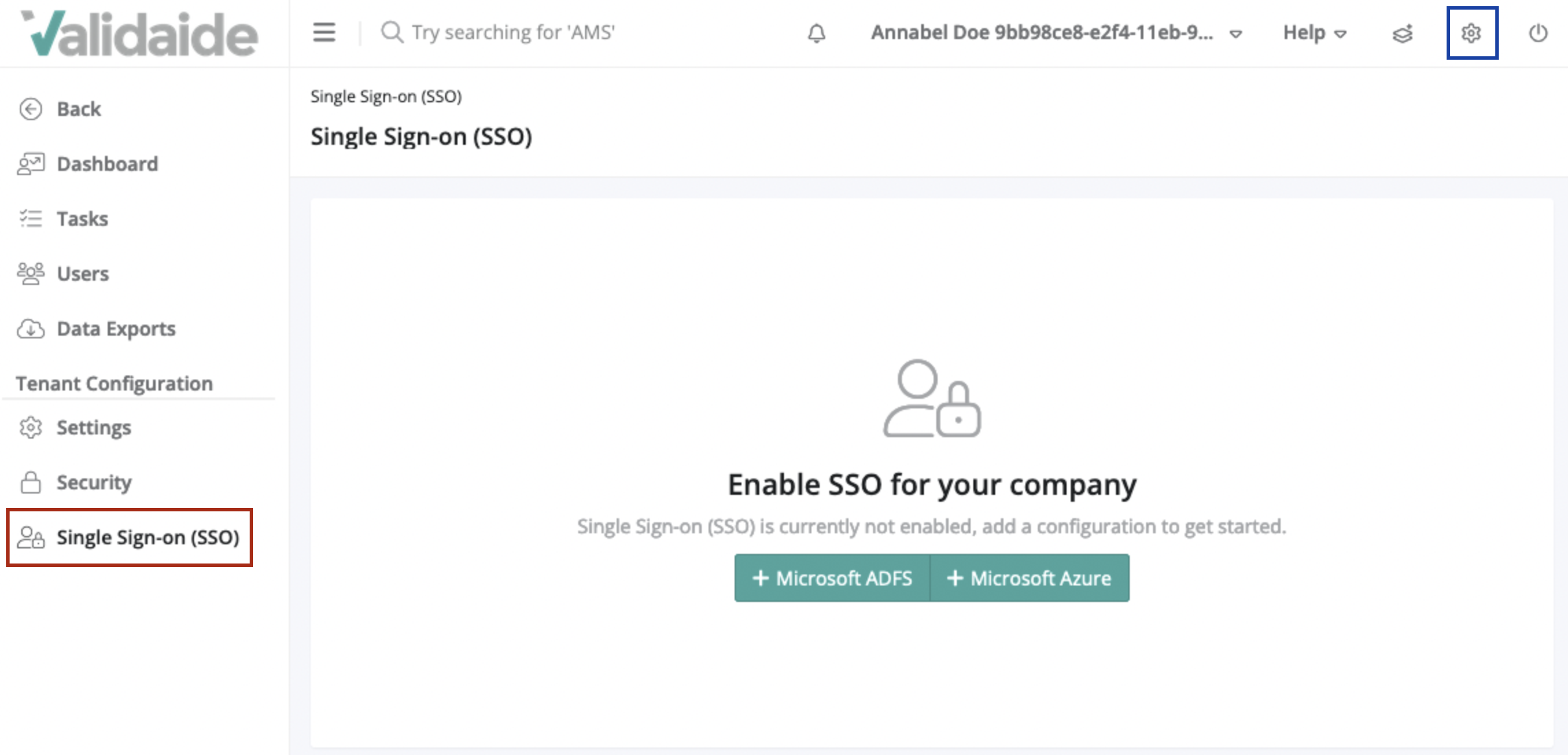
Task: Open admin Settings via the gear icon
Action: click(x=1471, y=32)
